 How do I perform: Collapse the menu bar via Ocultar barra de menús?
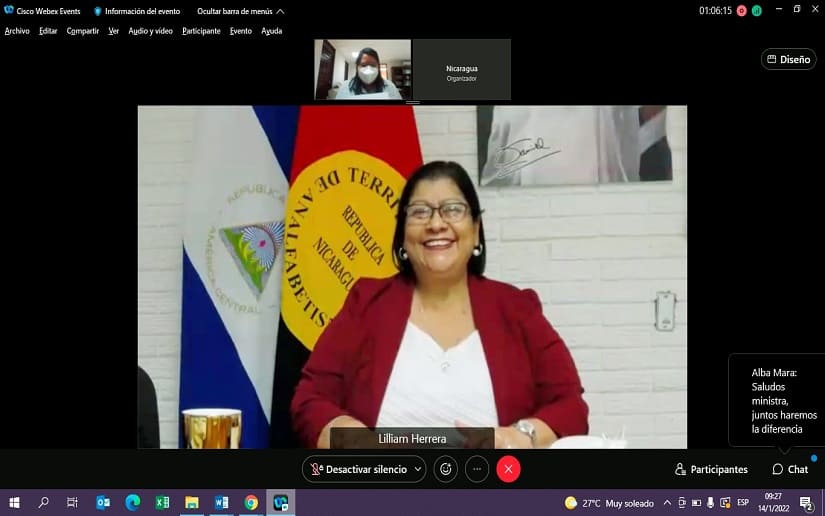pos(241,11)
